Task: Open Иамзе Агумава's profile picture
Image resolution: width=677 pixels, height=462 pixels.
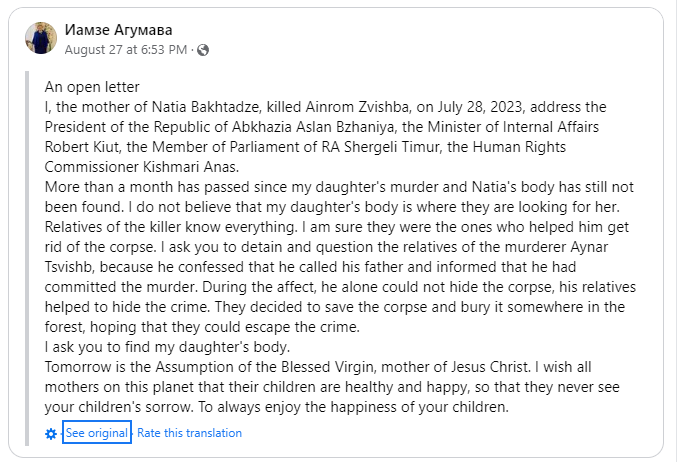Action: pos(41,38)
